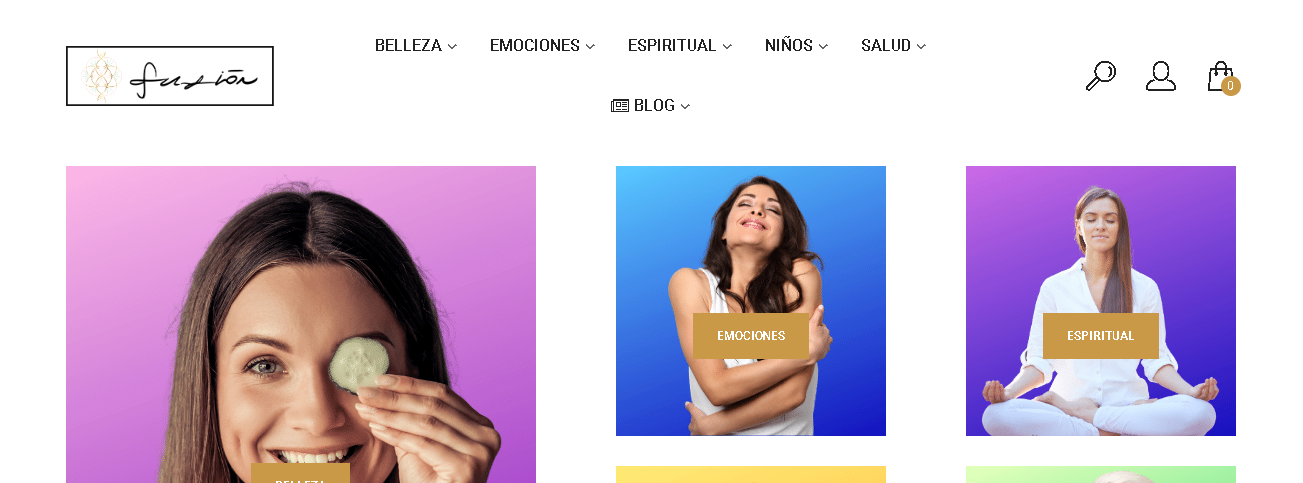Open the search magnifier icon
Image resolution: width=1303 pixels, height=483 pixels.
pyautogui.click(x=1101, y=76)
